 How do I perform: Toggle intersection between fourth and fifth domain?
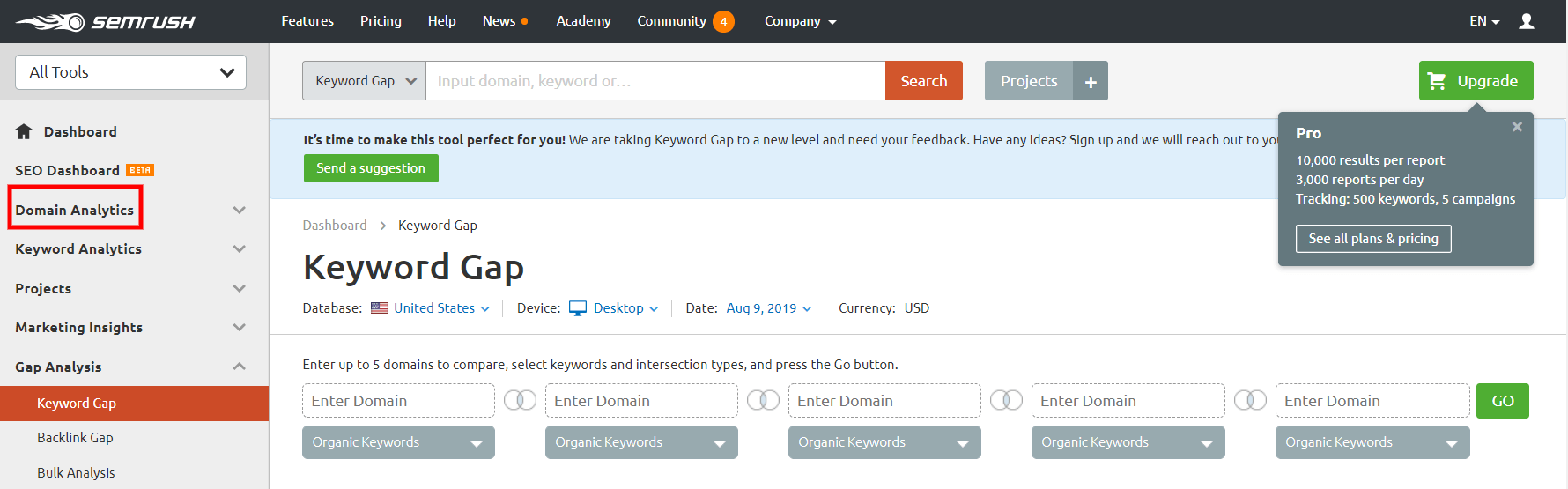point(1250,400)
